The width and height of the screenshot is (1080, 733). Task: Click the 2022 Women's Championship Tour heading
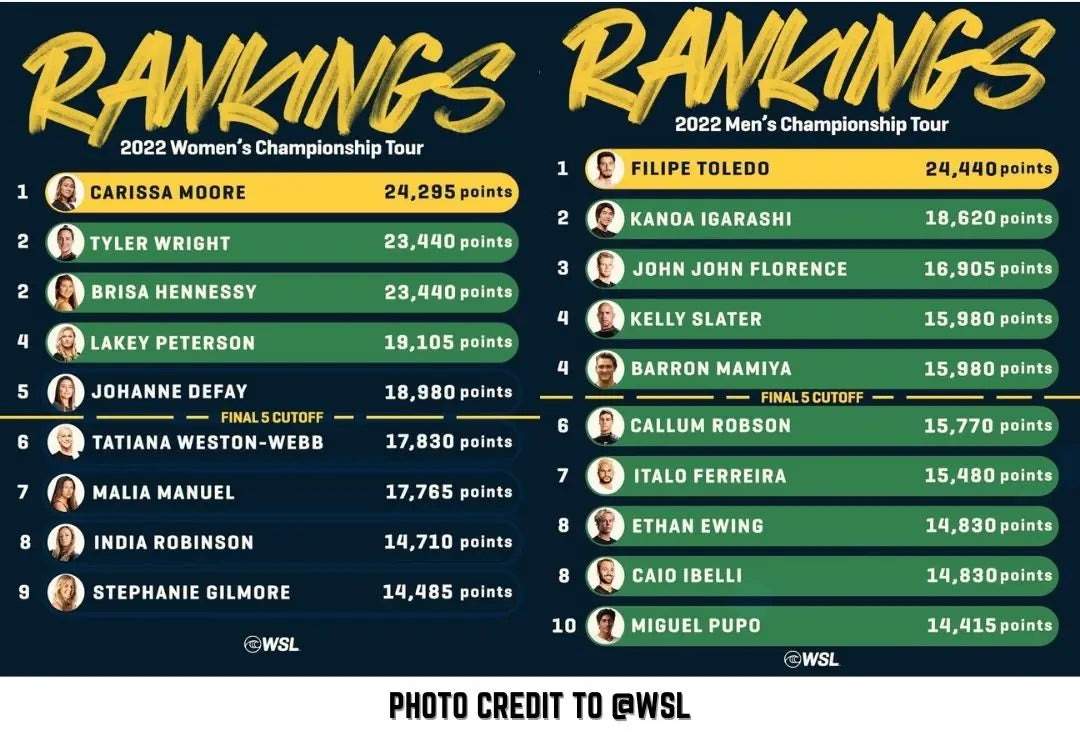271,148
